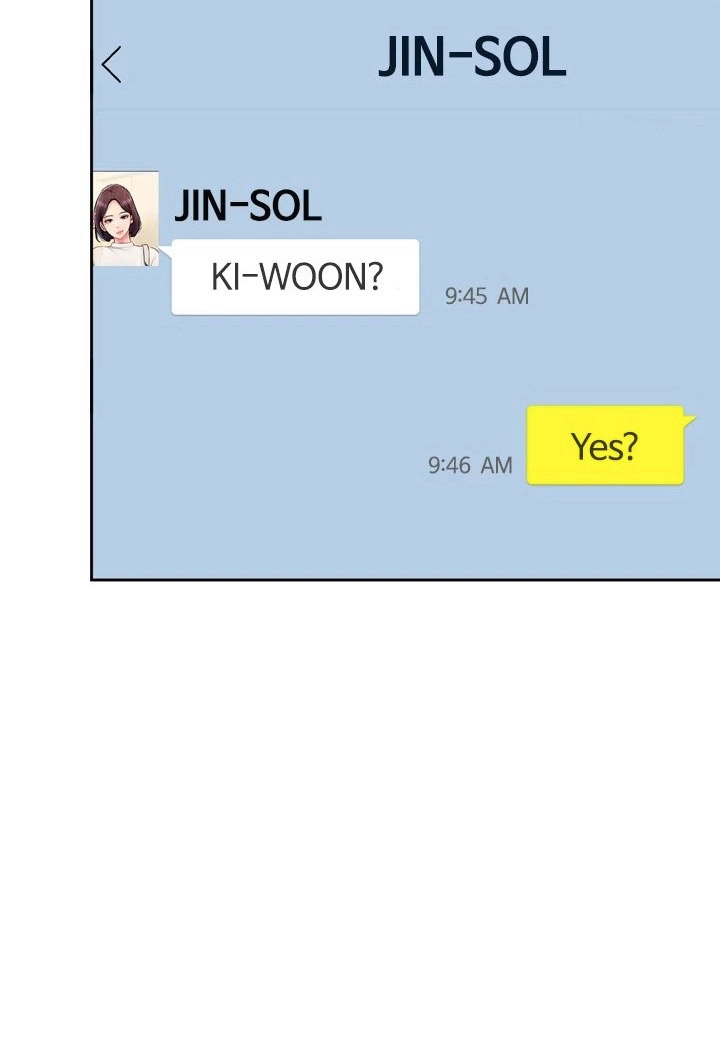
Task: Open Jin-Sol's profile picture
Action: click(126, 219)
